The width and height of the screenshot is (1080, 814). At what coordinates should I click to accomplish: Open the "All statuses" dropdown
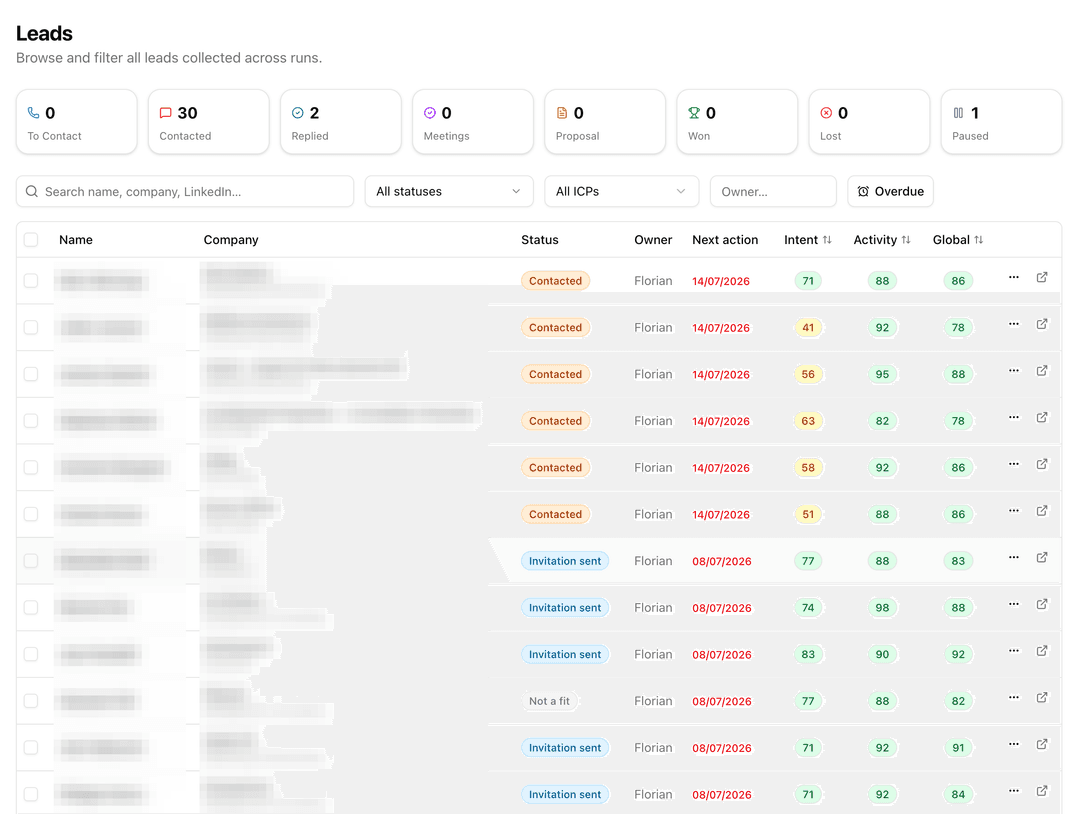pyautogui.click(x=449, y=191)
